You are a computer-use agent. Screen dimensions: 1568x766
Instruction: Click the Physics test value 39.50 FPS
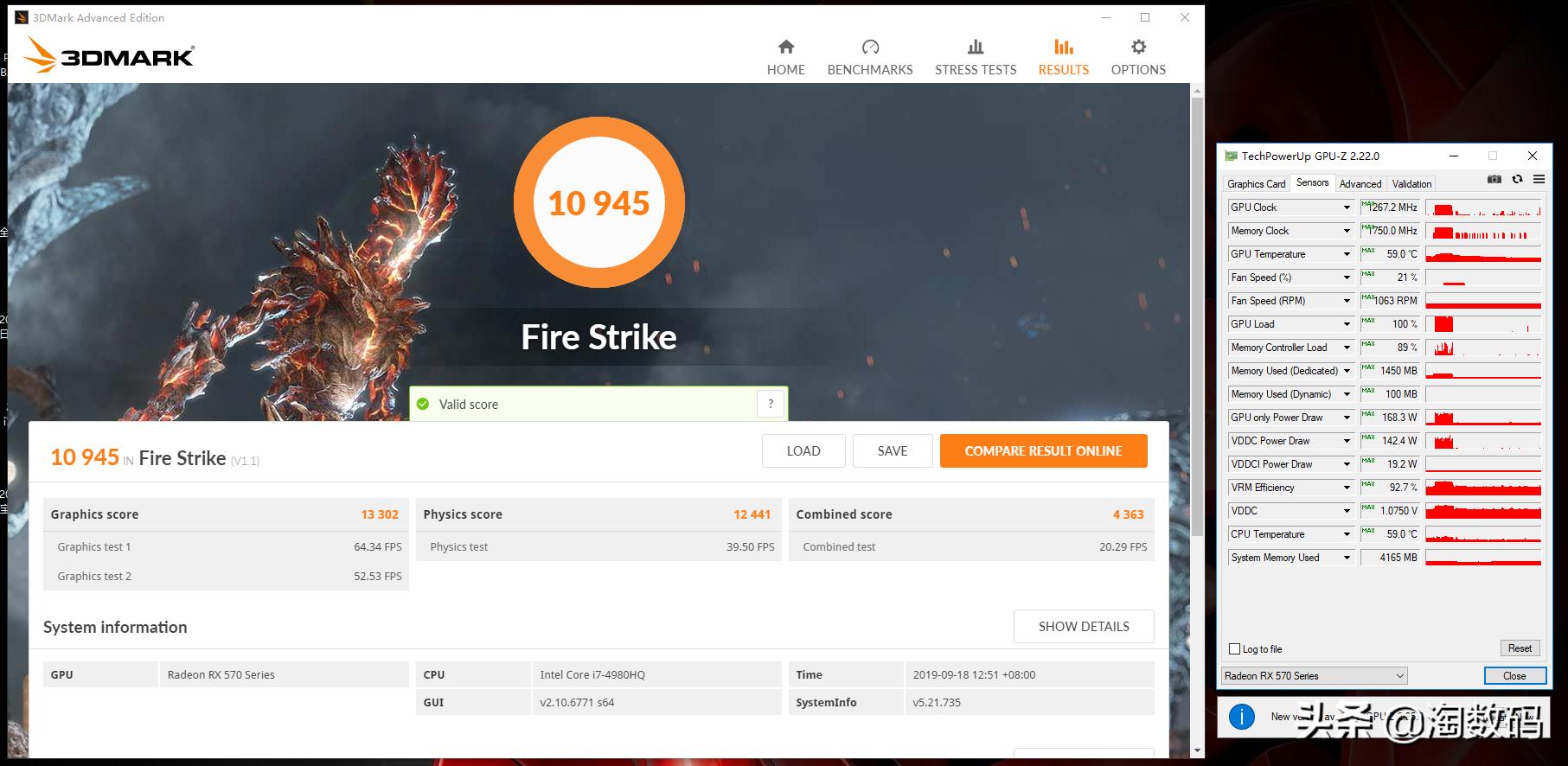[751, 547]
